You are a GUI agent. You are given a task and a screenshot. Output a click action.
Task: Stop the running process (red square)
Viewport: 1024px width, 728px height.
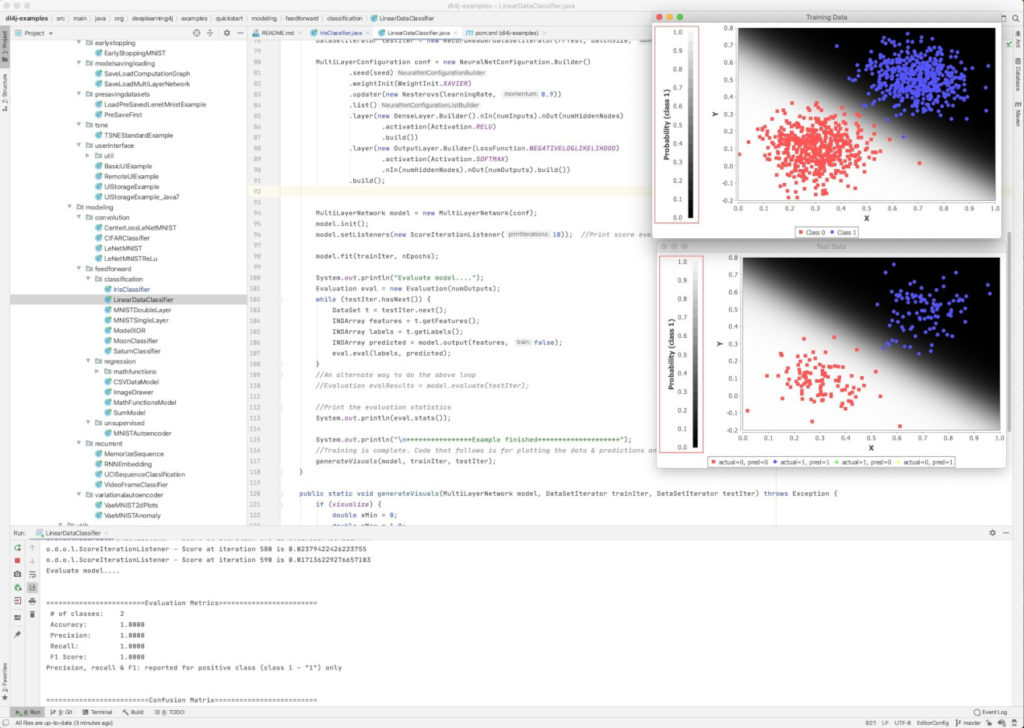tap(18, 561)
